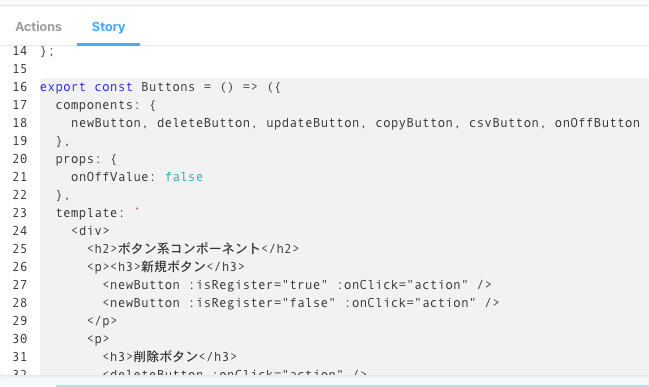Screen dimensions: 649x387
Task: Click the '削除ボタン' heading on line 31
Action: click(166, 357)
